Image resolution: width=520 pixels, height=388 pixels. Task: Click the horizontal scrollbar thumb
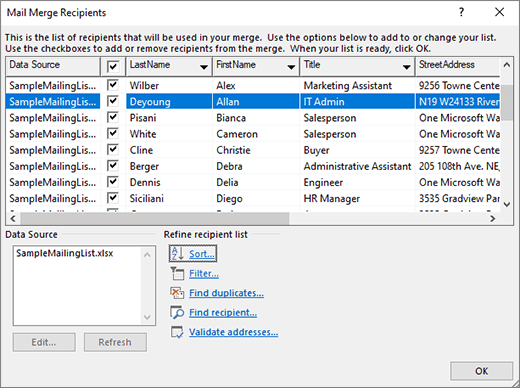point(155,219)
